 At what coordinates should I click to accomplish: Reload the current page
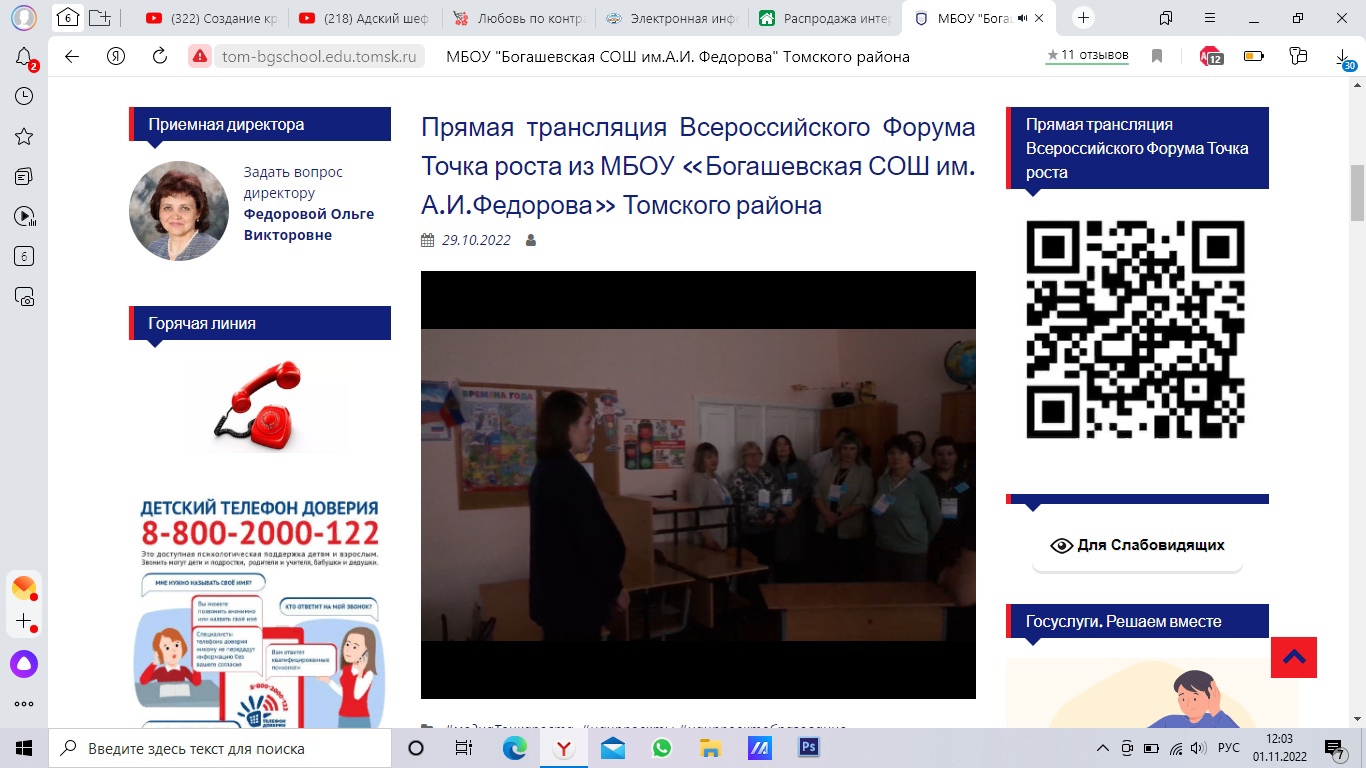tap(160, 57)
